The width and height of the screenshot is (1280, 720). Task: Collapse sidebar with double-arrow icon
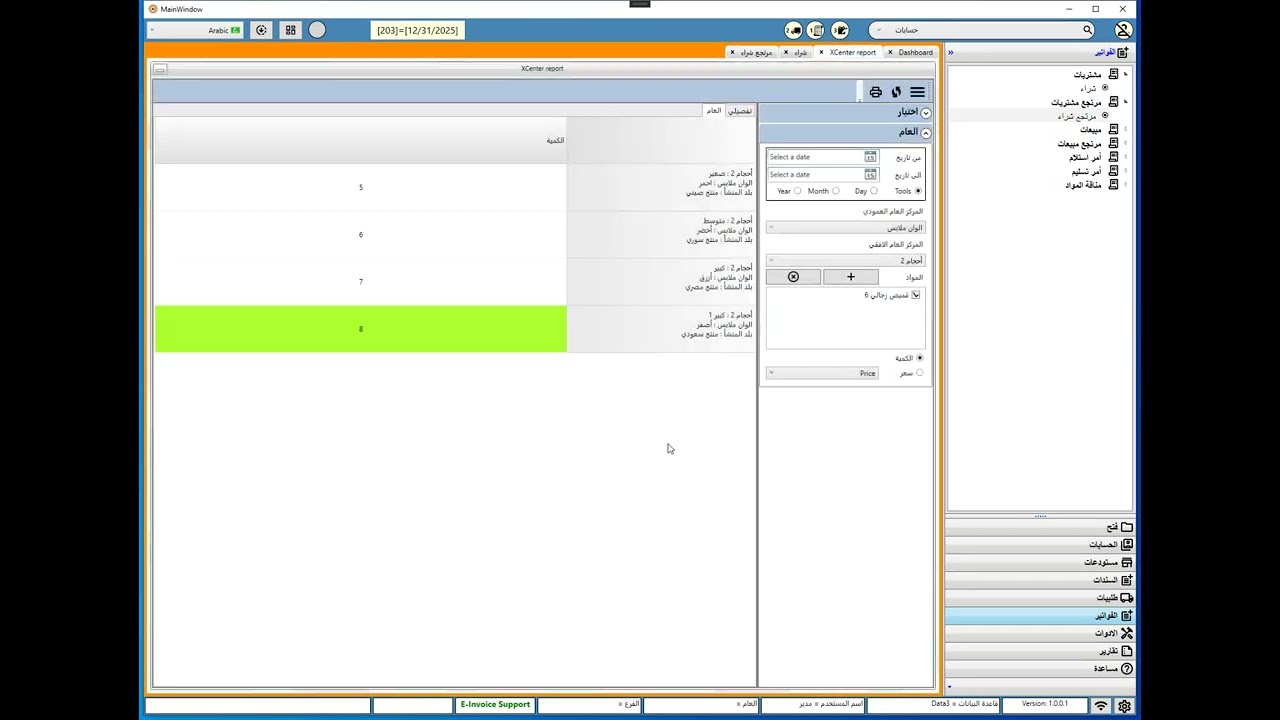[951, 52]
